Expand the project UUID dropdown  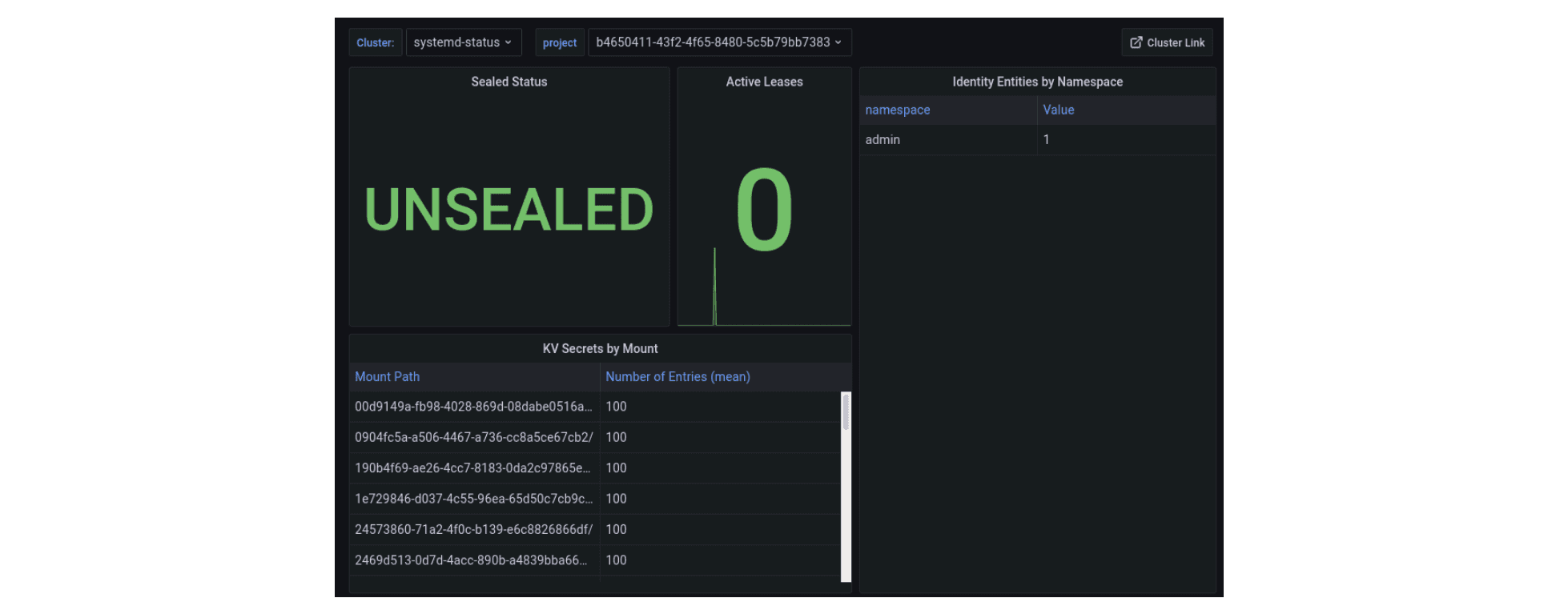coord(718,42)
